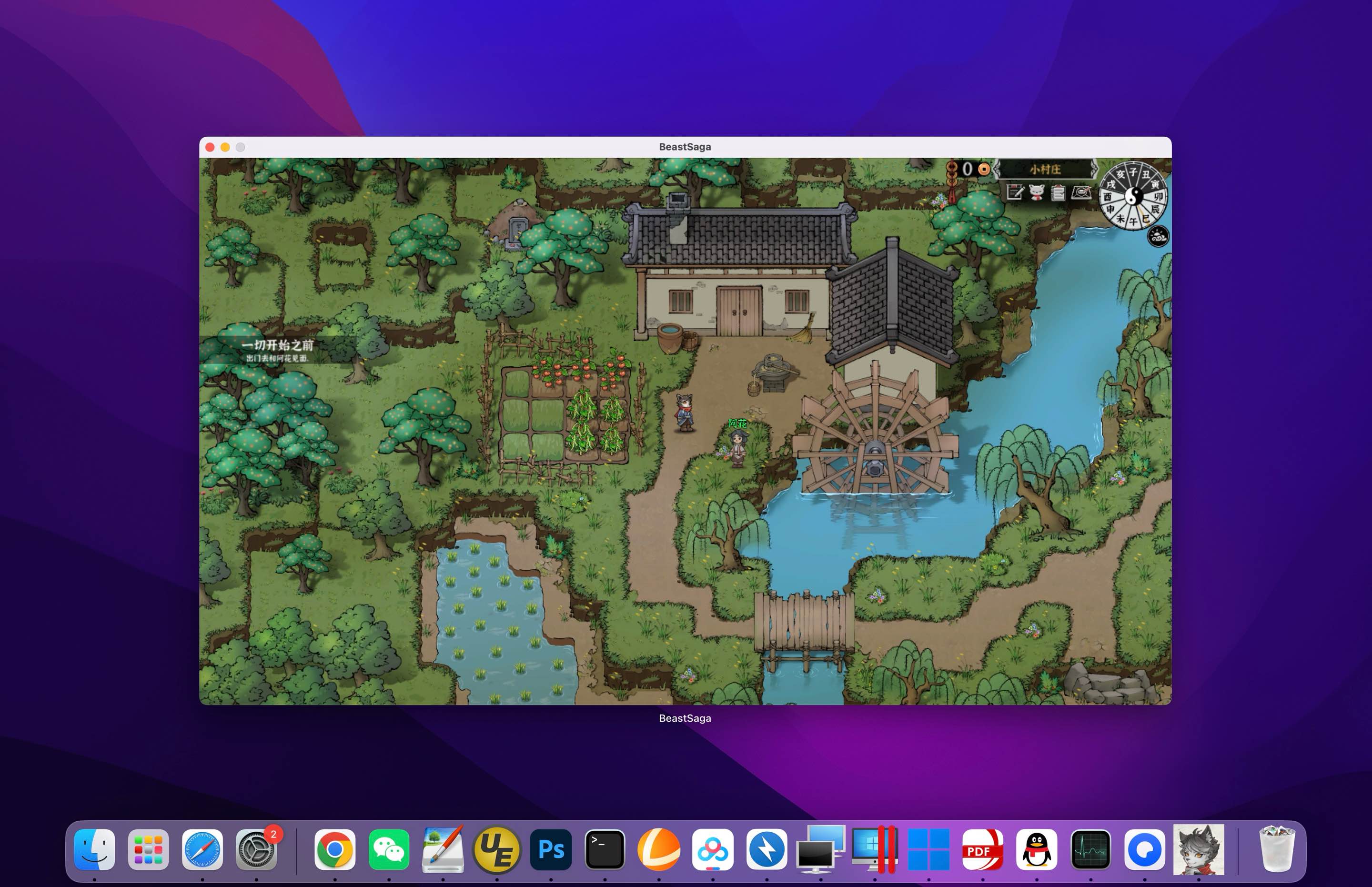Click the house's wooden double door
1372x887 pixels.
(739, 311)
